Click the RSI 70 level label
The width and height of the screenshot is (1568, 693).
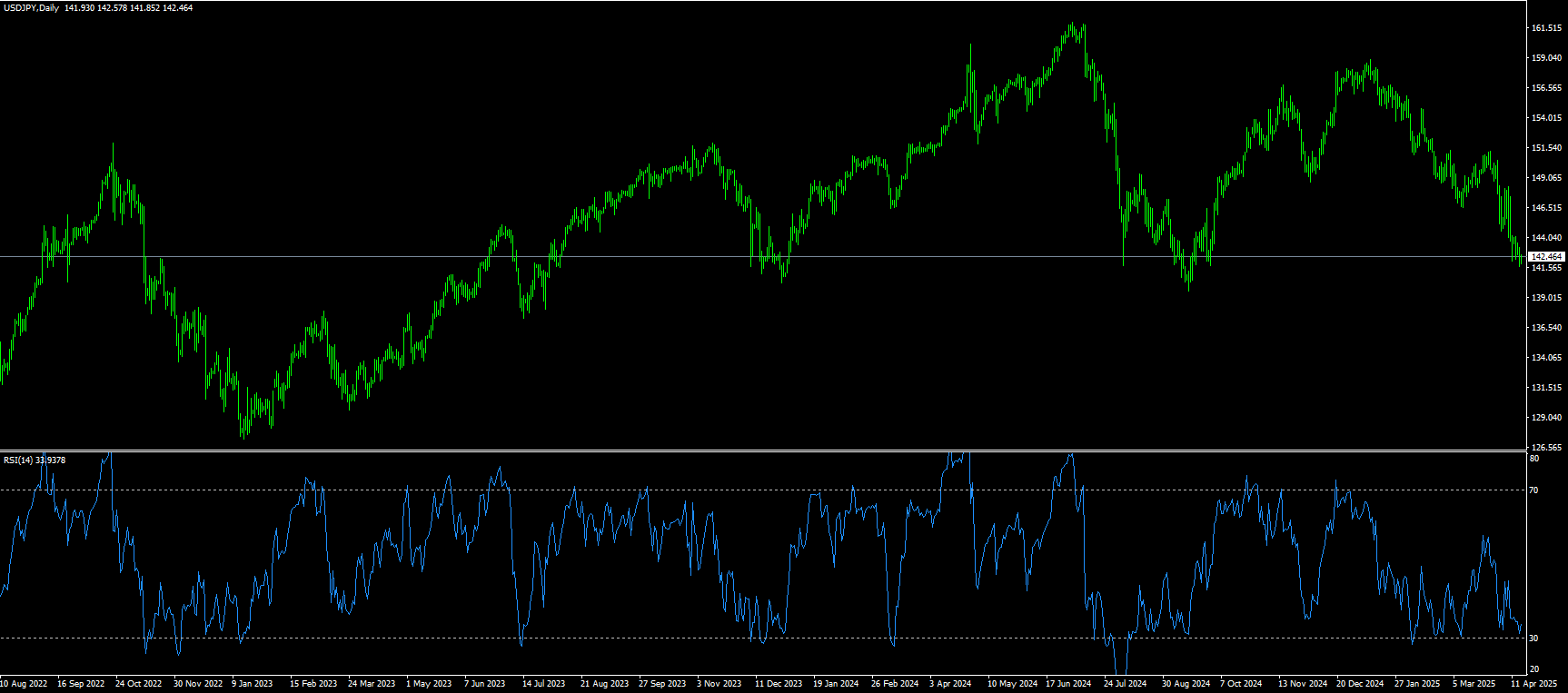click(x=1533, y=490)
